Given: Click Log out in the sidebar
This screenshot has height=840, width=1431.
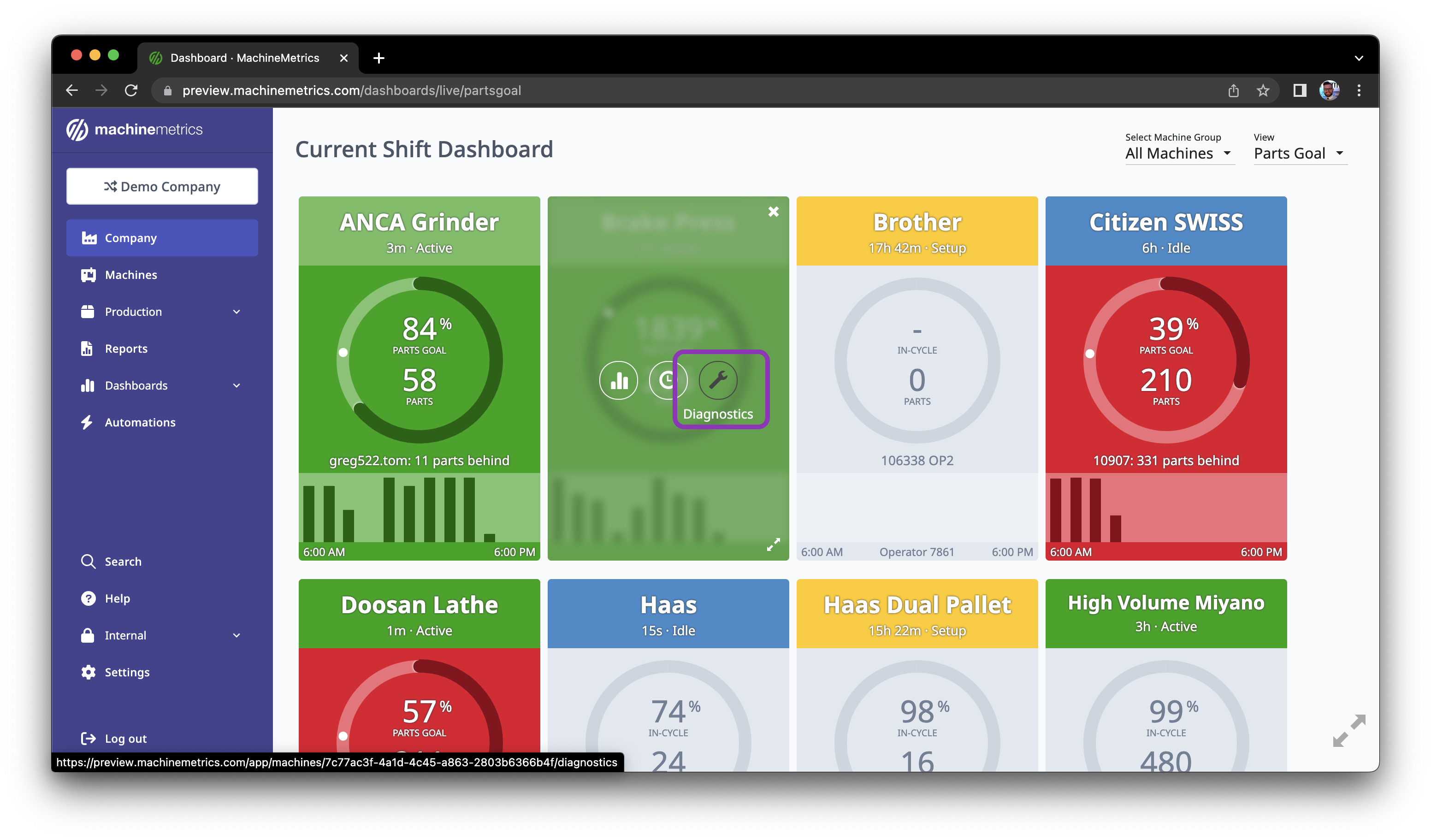Looking at the screenshot, I should click(162, 738).
